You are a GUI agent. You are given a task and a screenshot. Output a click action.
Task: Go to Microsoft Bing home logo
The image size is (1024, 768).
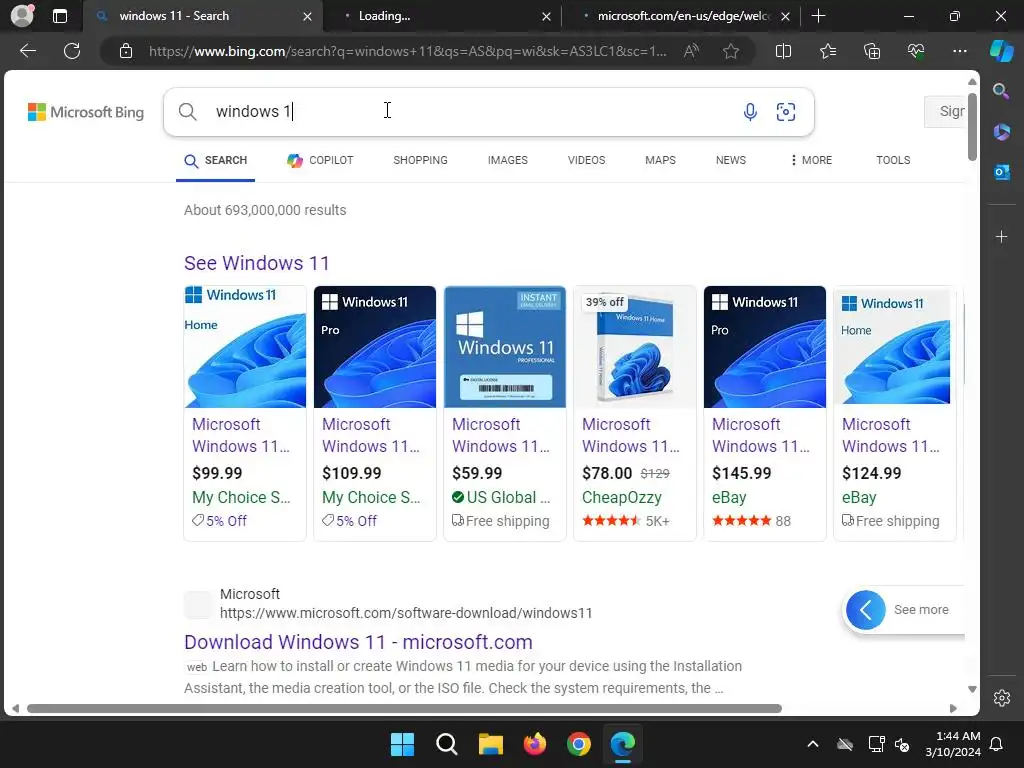[x=86, y=112]
